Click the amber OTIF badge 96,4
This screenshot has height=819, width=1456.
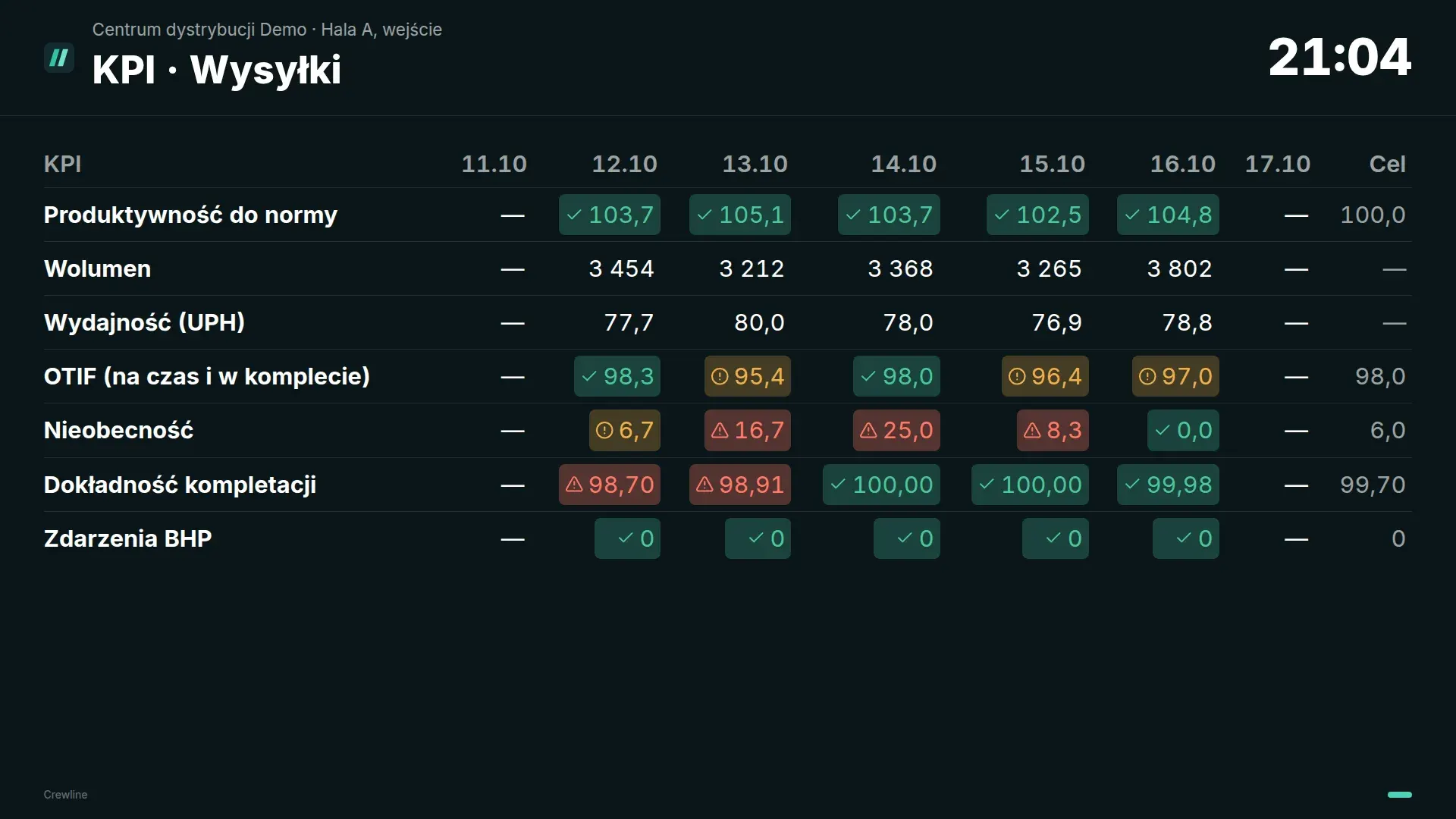click(1045, 376)
